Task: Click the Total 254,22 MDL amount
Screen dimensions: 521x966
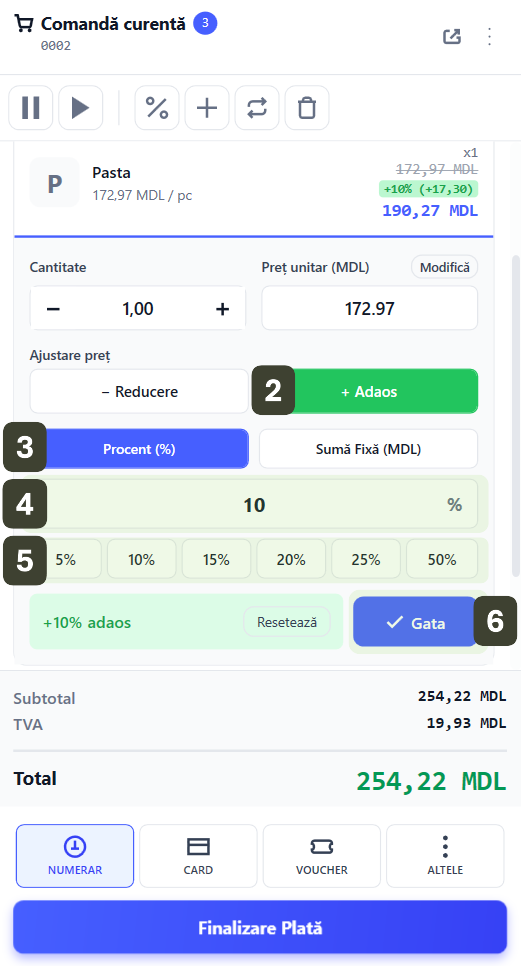Action: coord(431,781)
